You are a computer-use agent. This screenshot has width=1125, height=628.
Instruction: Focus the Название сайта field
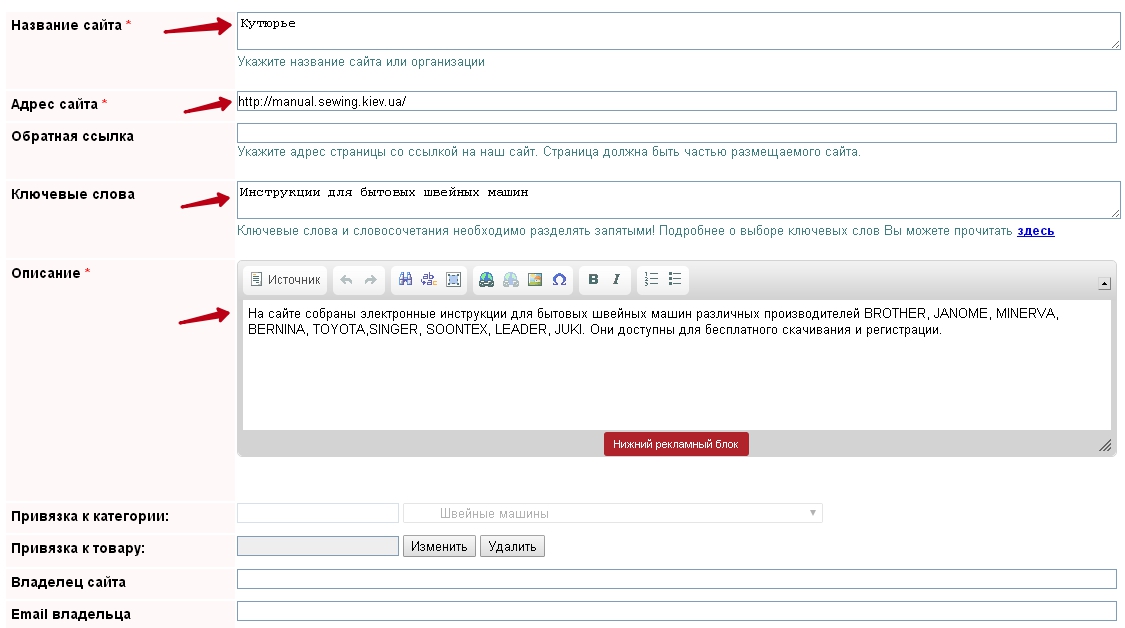[x=678, y=32]
